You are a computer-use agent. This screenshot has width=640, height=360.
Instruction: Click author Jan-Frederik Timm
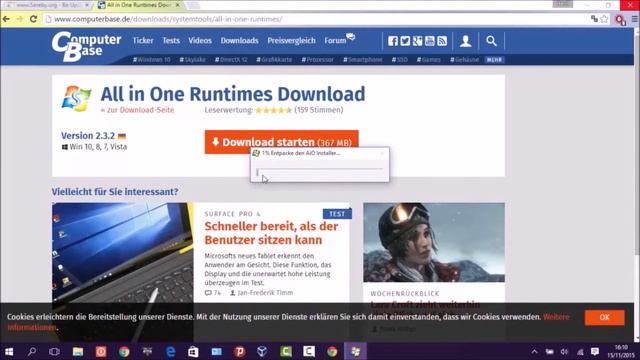261,293
